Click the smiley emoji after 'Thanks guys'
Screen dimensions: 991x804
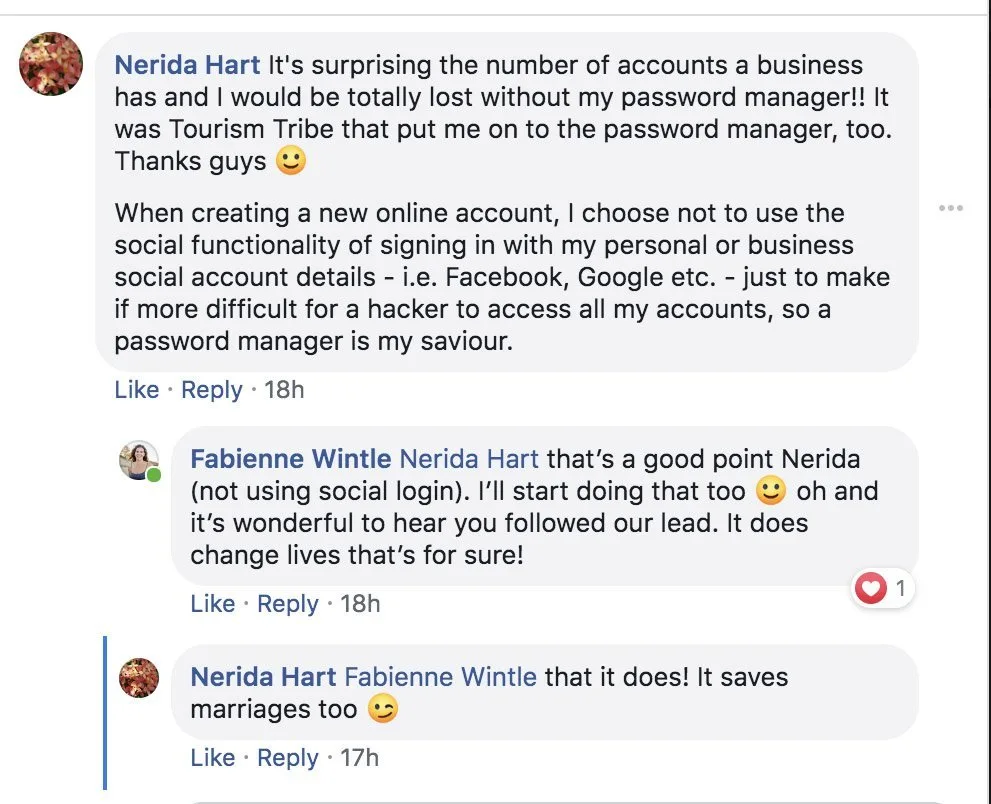pyautogui.click(x=291, y=161)
